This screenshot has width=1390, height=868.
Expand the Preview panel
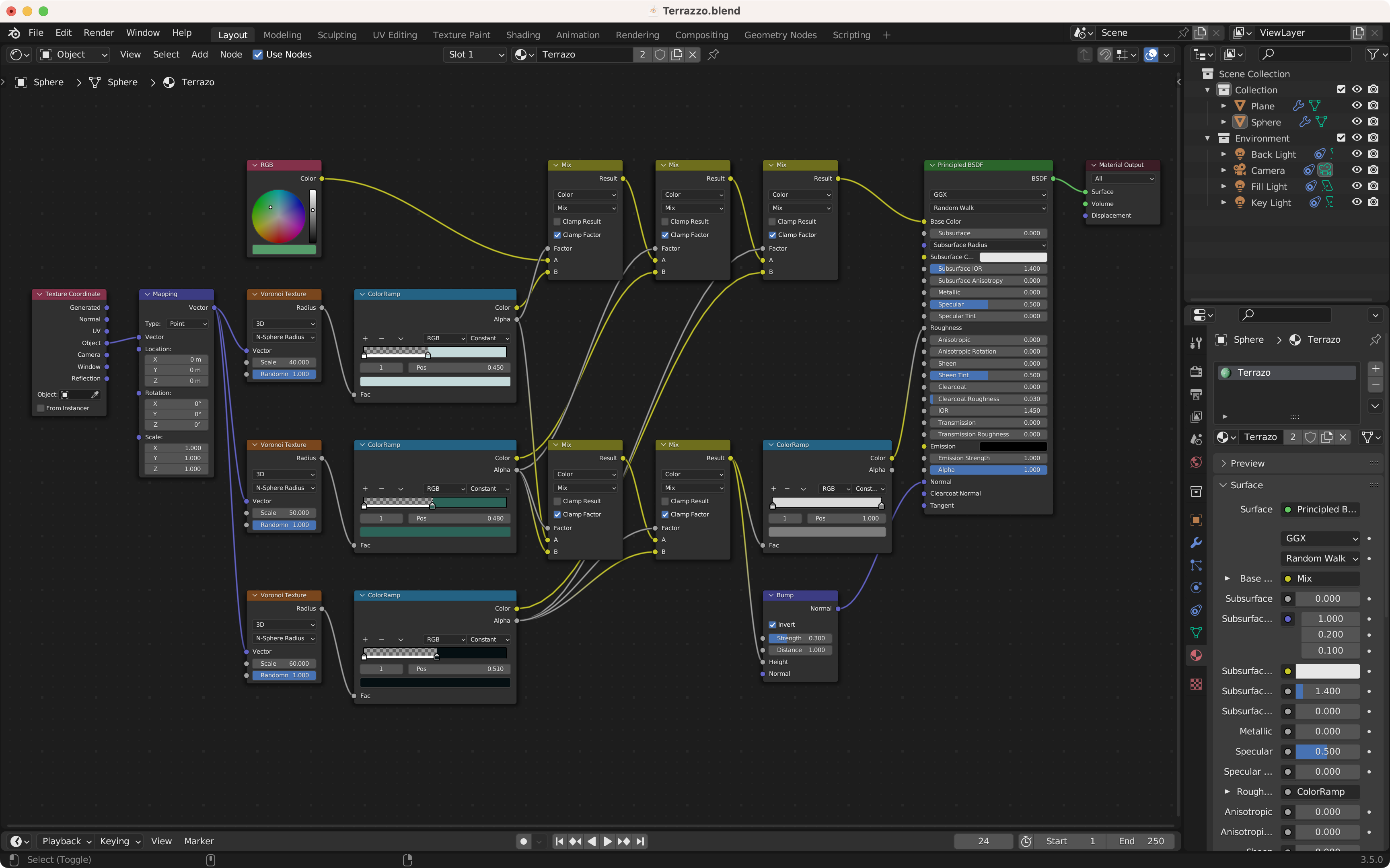click(x=1247, y=463)
